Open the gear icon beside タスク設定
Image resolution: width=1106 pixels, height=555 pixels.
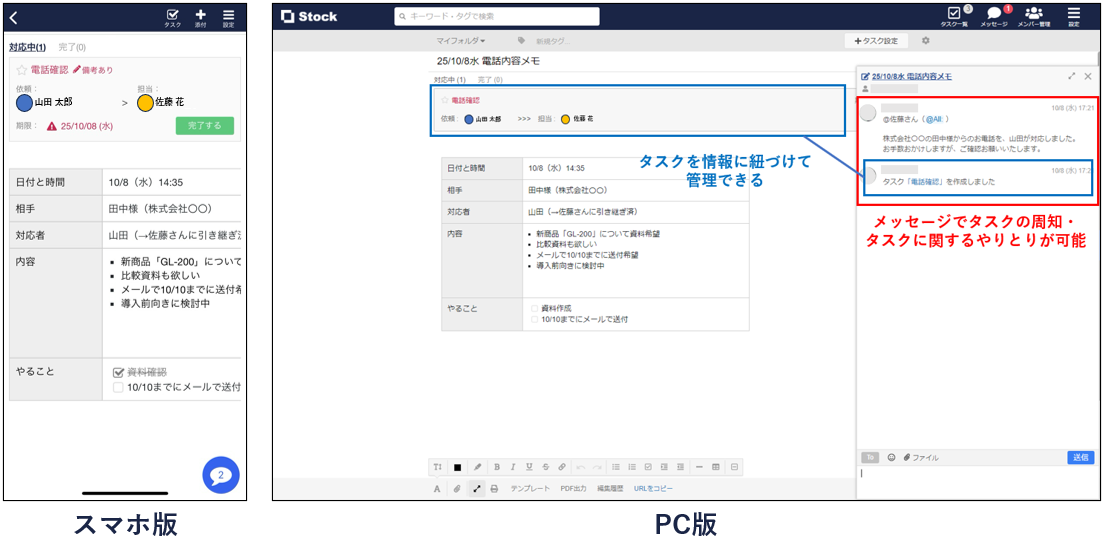(x=925, y=41)
